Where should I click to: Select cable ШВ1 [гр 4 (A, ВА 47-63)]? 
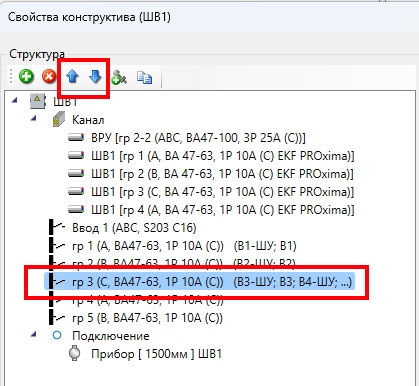(222, 210)
